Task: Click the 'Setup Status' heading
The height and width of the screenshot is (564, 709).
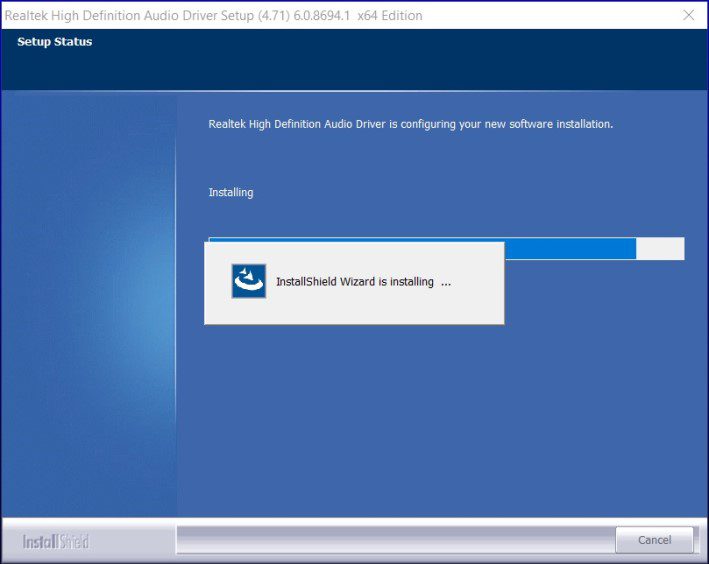Action: (x=55, y=42)
